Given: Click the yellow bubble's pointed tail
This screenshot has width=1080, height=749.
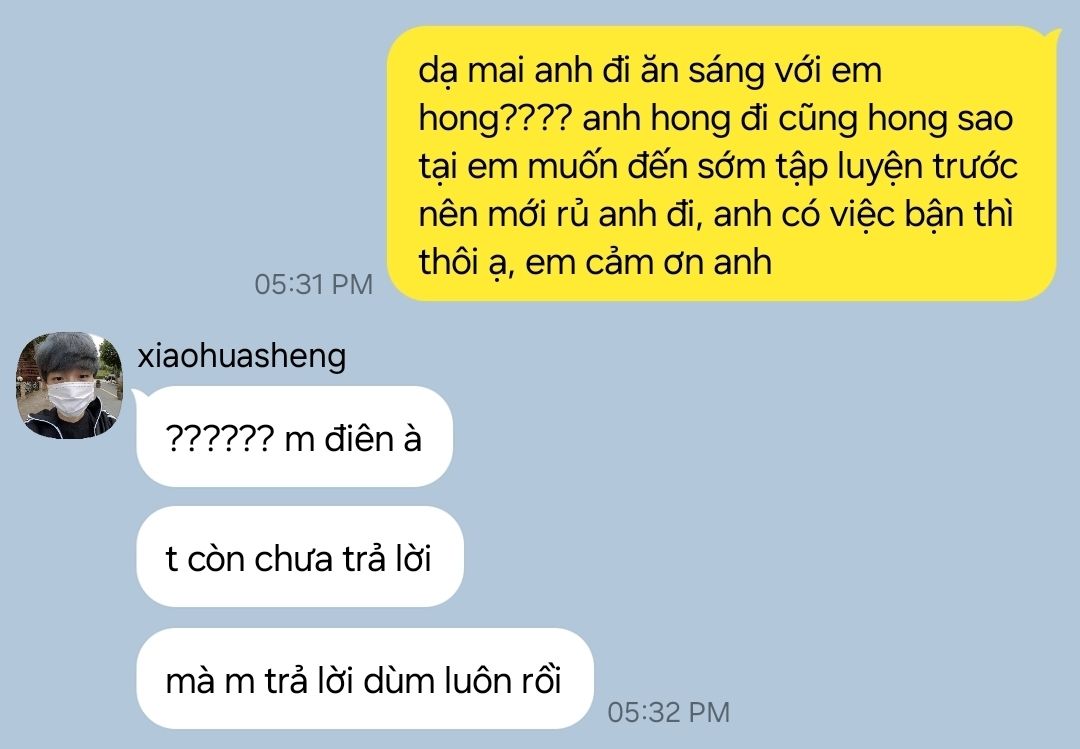Looking at the screenshot, I should tap(1053, 32).
